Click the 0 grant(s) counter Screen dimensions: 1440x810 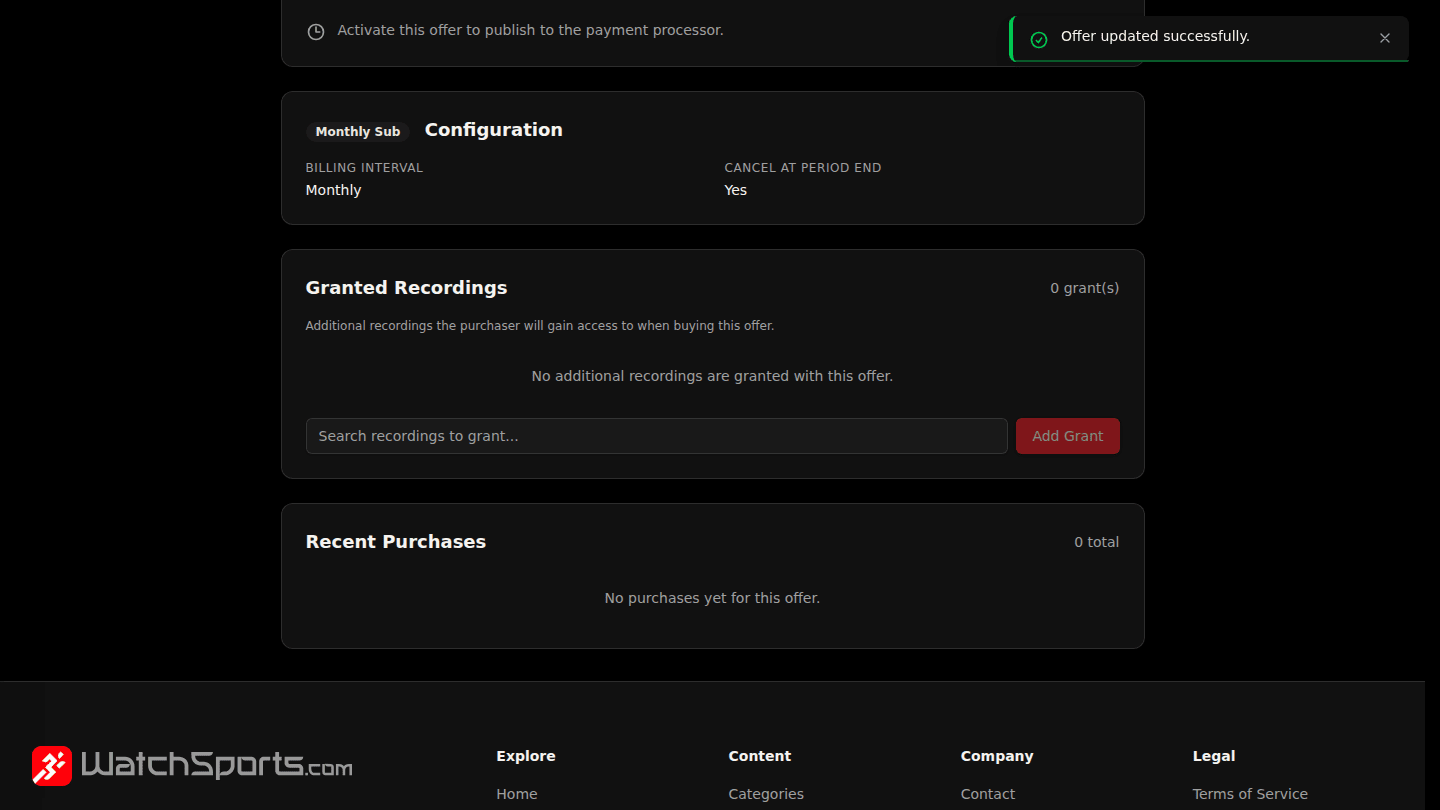[1084, 288]
